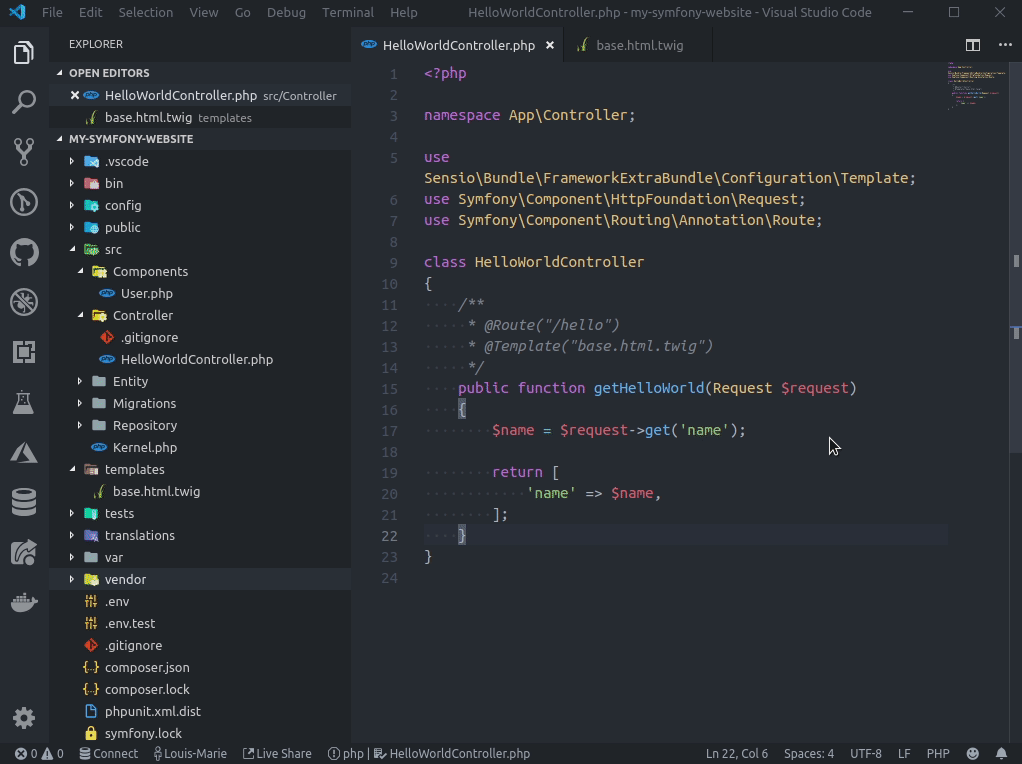Click the errors and warnings status indicator
The width and height of the screenshot is (1022, 764).
click(40, 754)
